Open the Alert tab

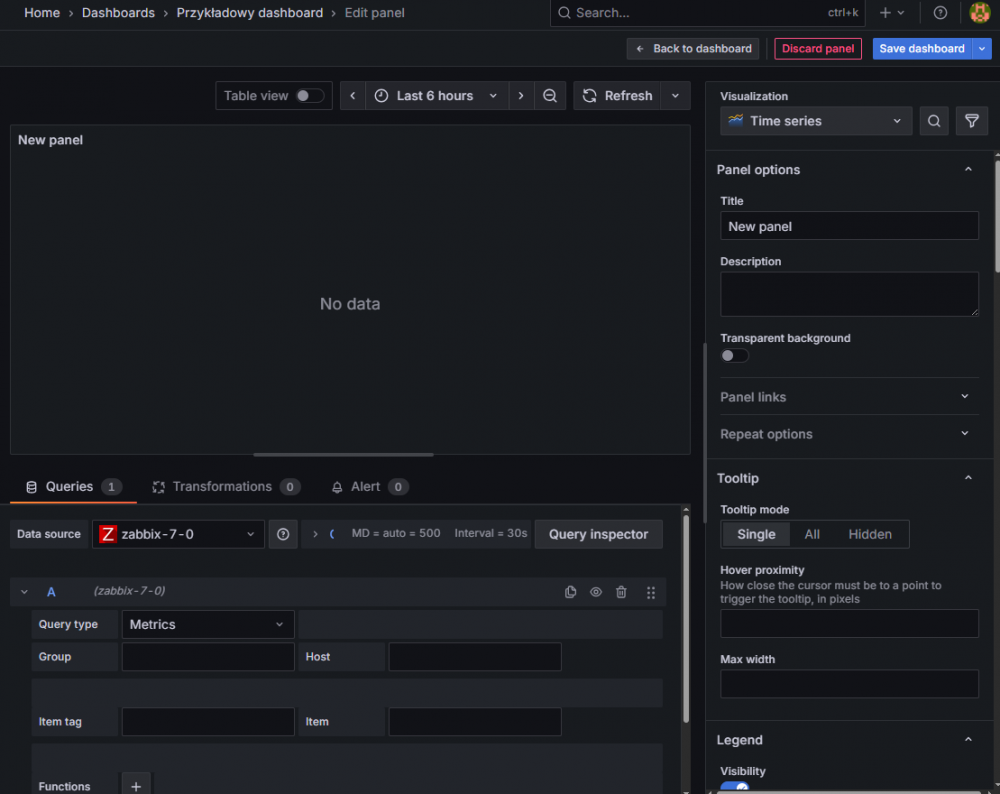tap(368, 487)
